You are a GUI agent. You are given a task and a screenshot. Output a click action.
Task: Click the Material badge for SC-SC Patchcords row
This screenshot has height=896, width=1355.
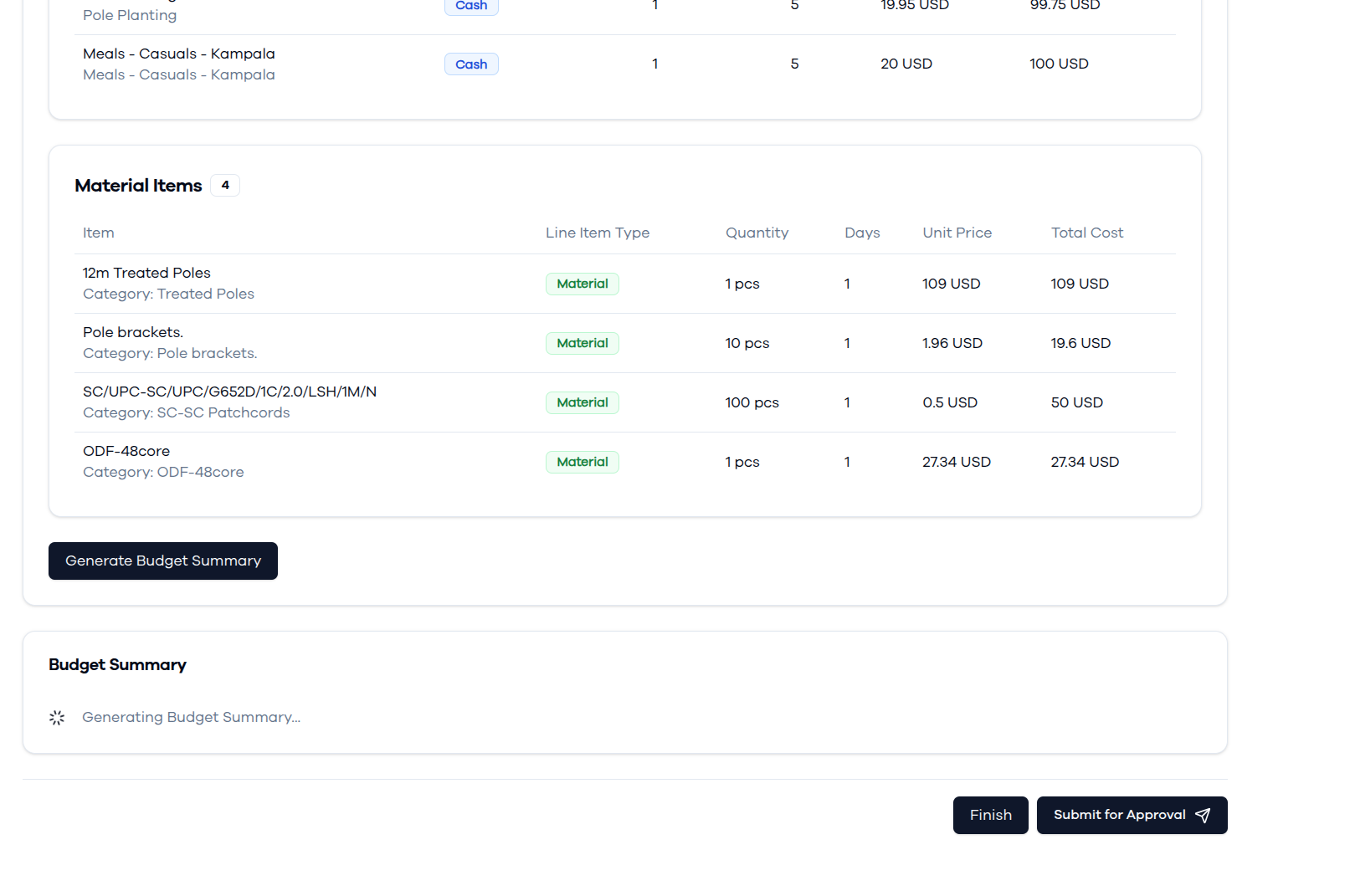[583, 402]
